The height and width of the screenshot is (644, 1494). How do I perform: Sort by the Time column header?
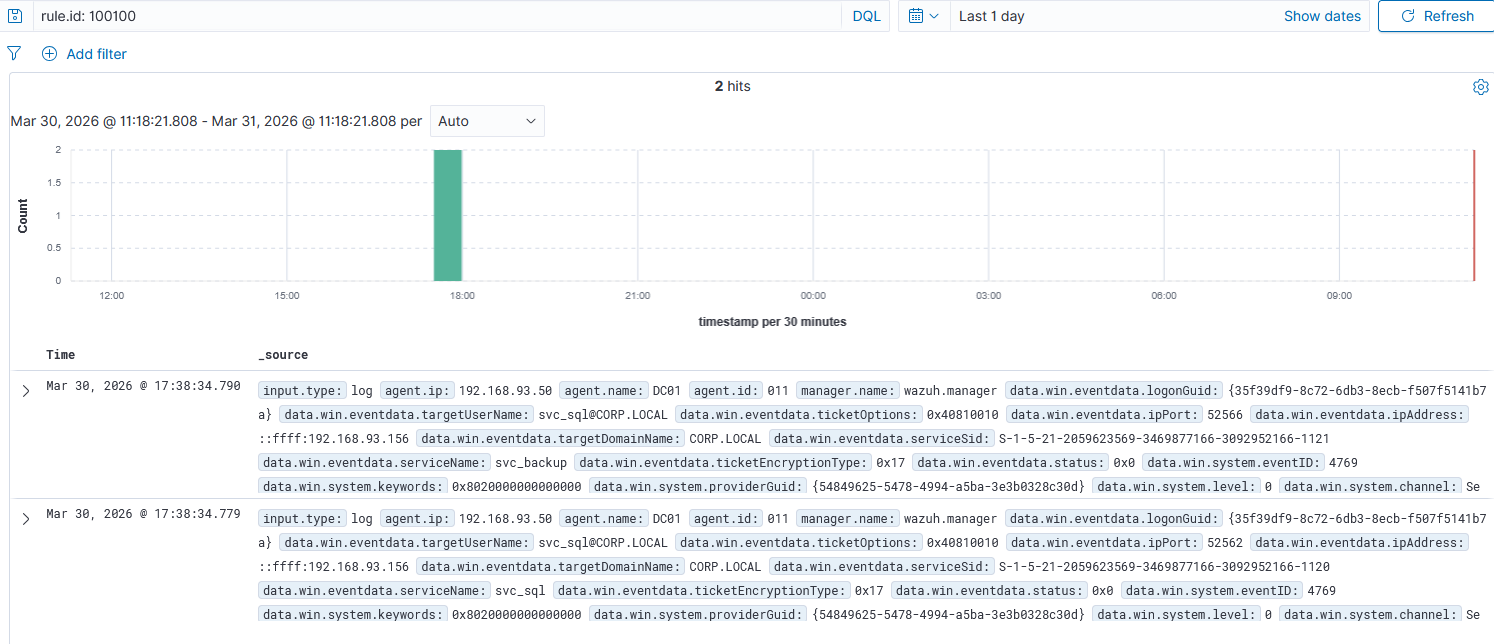pyautogui.click(x=60, y=355)
